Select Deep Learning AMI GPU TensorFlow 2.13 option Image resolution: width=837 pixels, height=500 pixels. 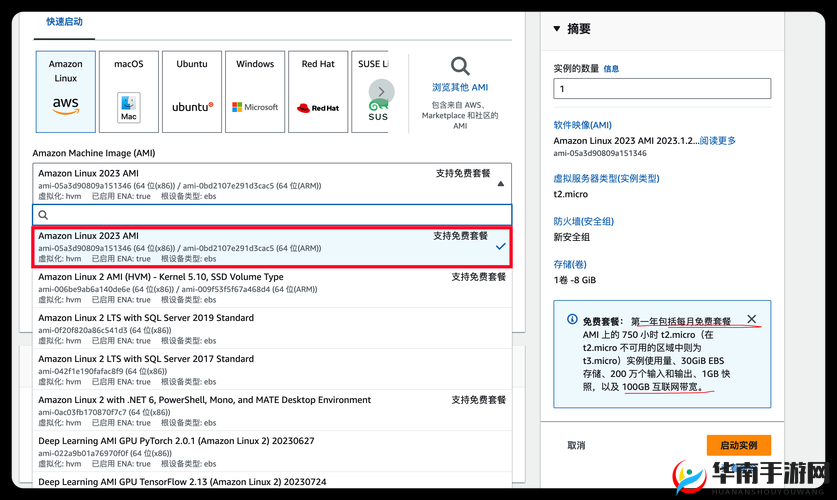[272, 480]
